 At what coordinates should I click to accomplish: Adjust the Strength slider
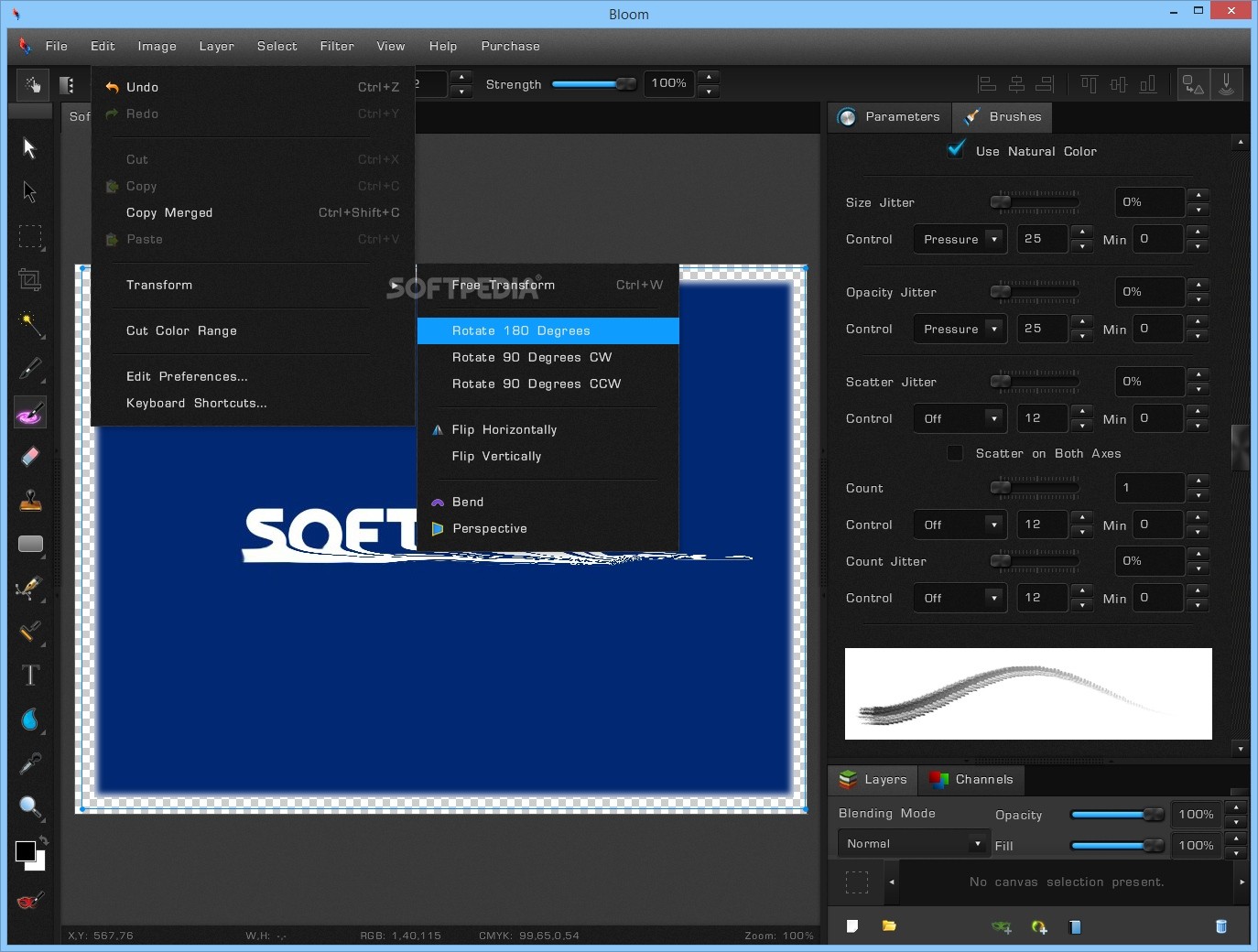[x=594, y=84]
